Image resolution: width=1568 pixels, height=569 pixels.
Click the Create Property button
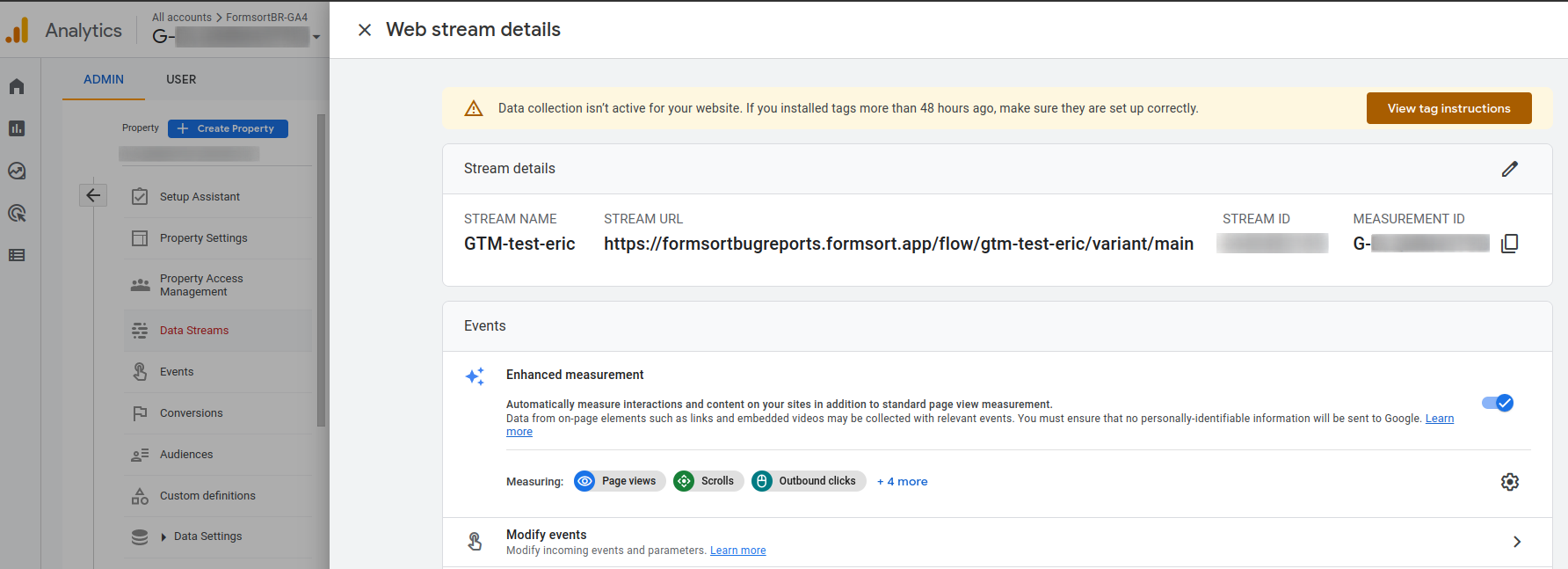coord(228,128)
